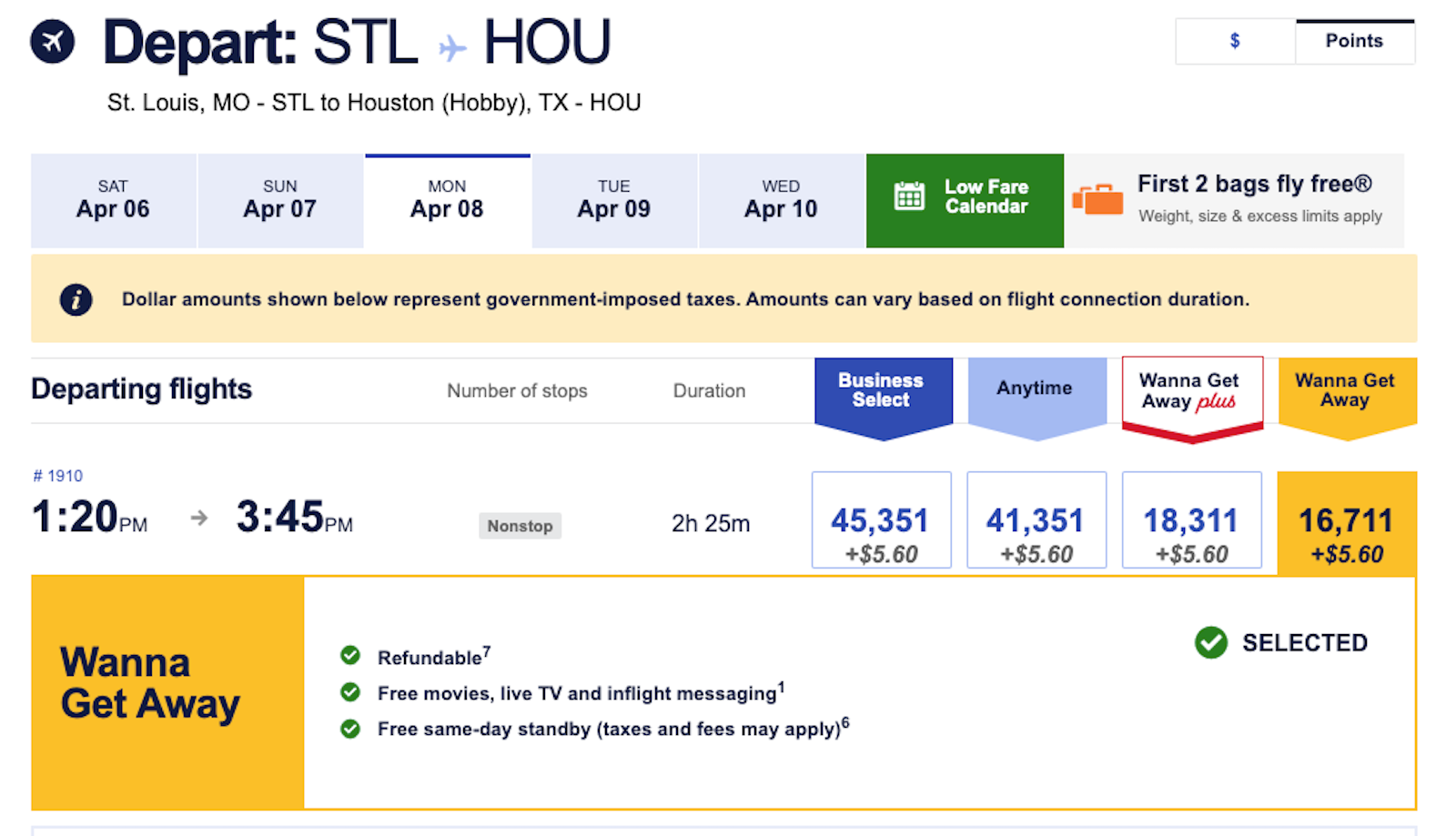
Task: Expand the Wanna Get Away Plus header
Action: click(x=1191, y=392)
